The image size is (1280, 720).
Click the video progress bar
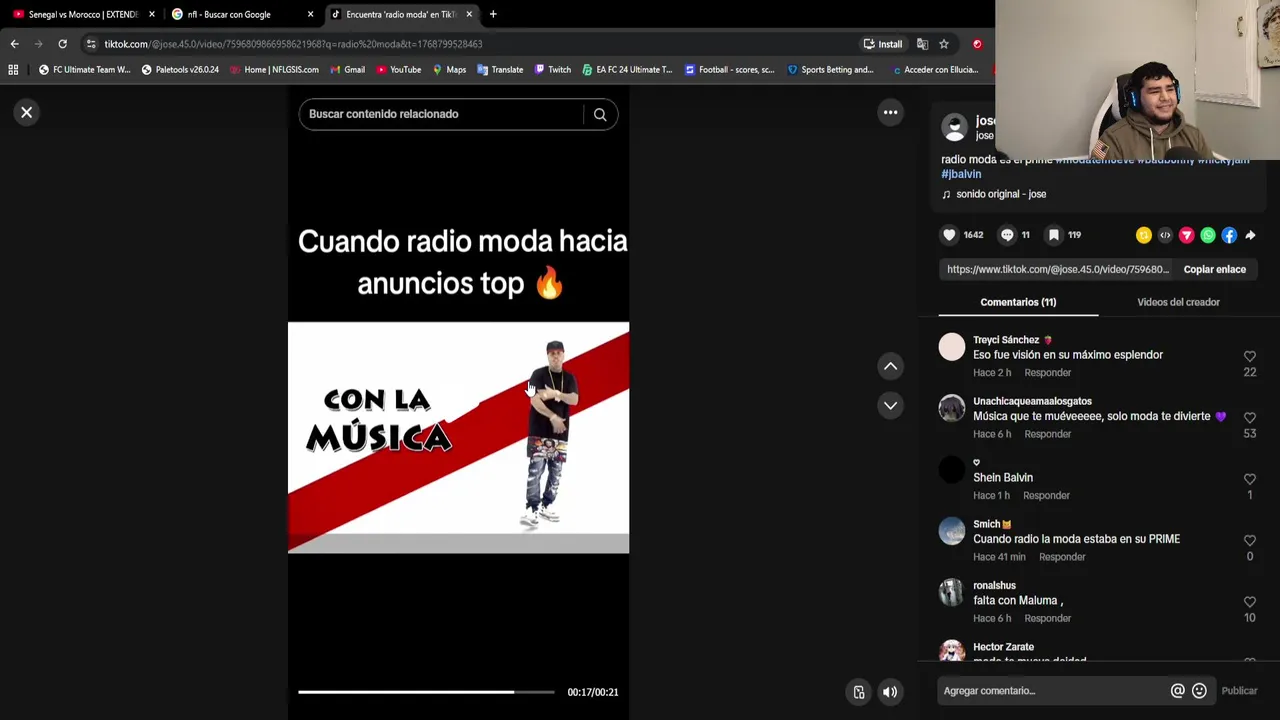[x=426, y=692]
